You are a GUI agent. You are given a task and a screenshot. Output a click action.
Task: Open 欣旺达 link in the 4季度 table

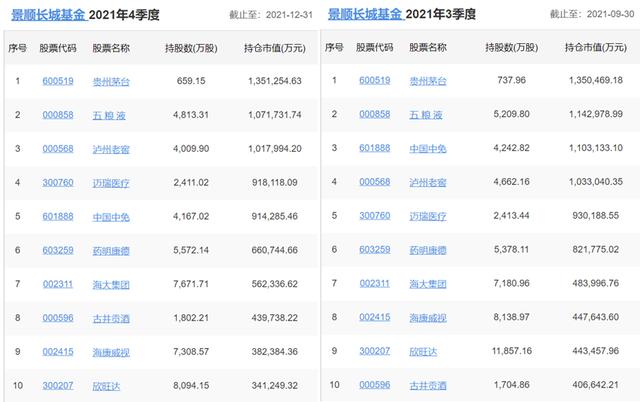click(x=107, y=386)
